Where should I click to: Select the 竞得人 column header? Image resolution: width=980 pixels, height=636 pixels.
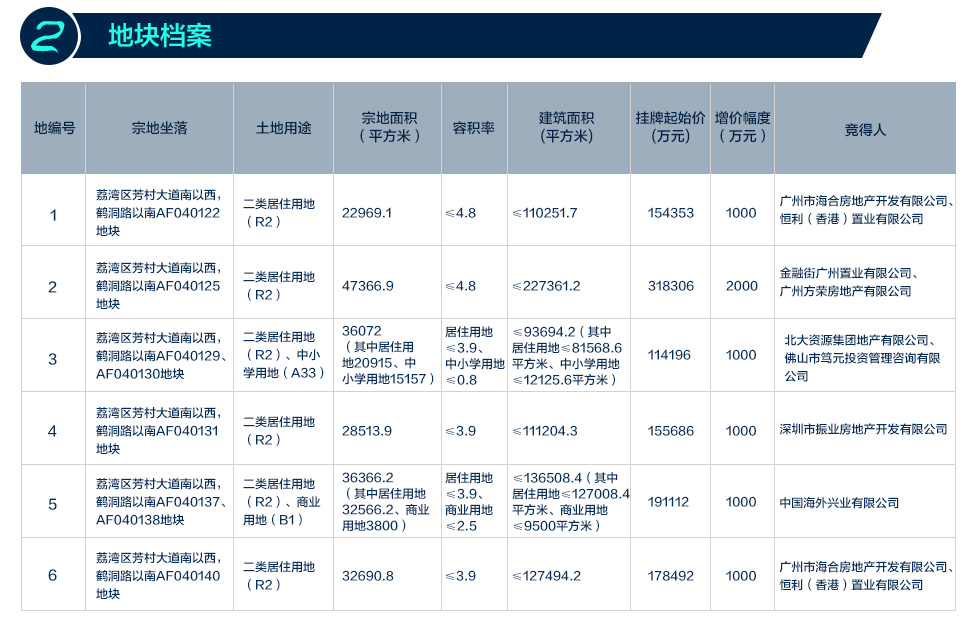tap(865, 128)
